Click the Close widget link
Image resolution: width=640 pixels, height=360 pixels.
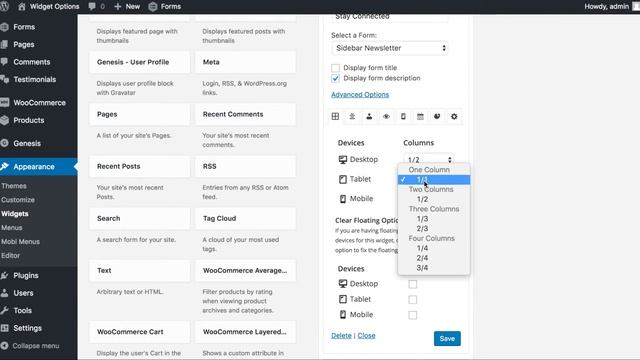[x=367, y=336]
